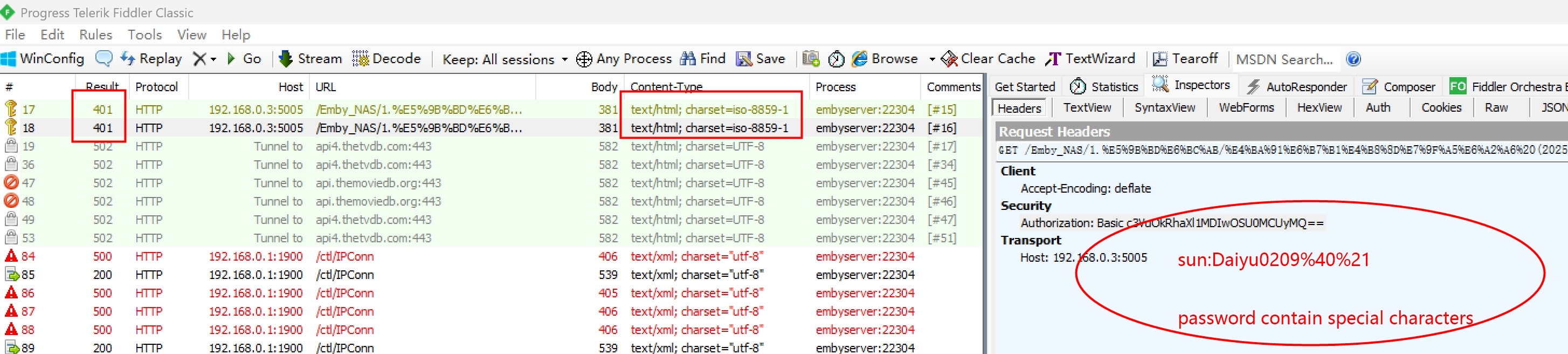Click the Authorization: Basic header line
This screenshot has height=354, width=1568.
(x=1172, y=223)
